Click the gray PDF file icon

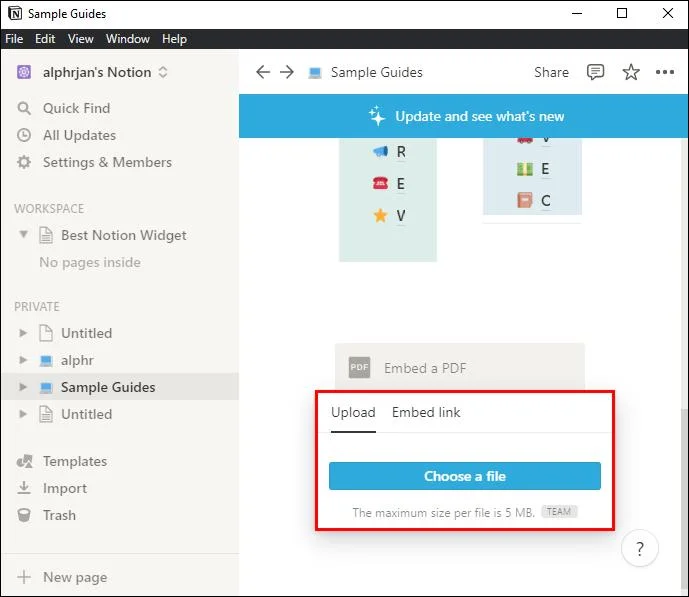[x=359, y=367]
